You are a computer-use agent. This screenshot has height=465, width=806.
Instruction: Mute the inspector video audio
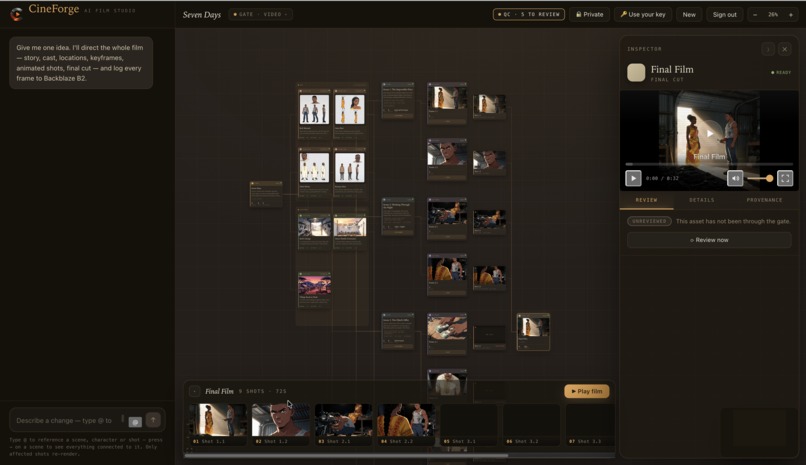tap(735, 178)
